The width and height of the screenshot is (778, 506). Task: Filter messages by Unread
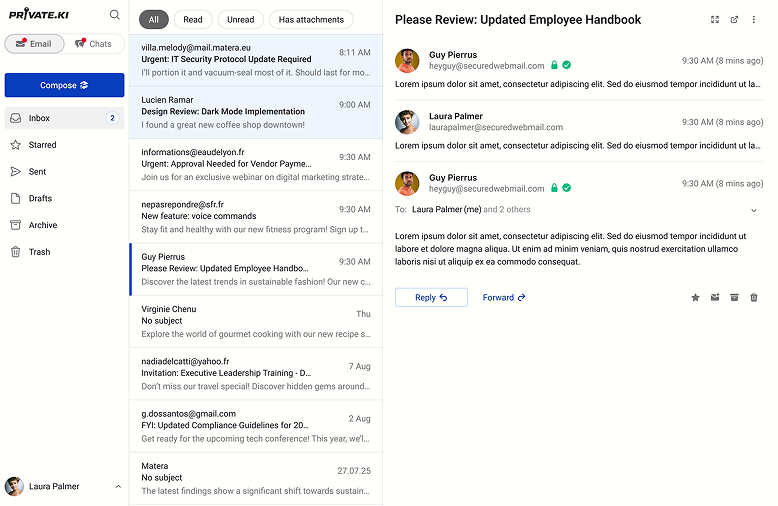coord(240,19)
